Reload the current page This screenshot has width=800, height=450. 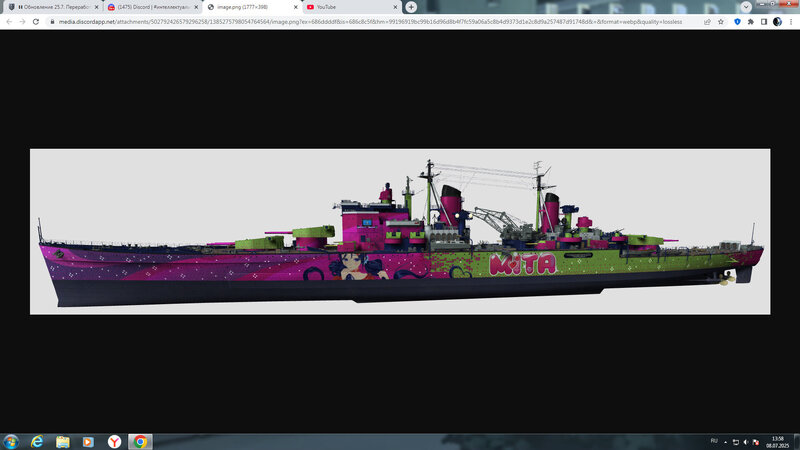point(36,22)
